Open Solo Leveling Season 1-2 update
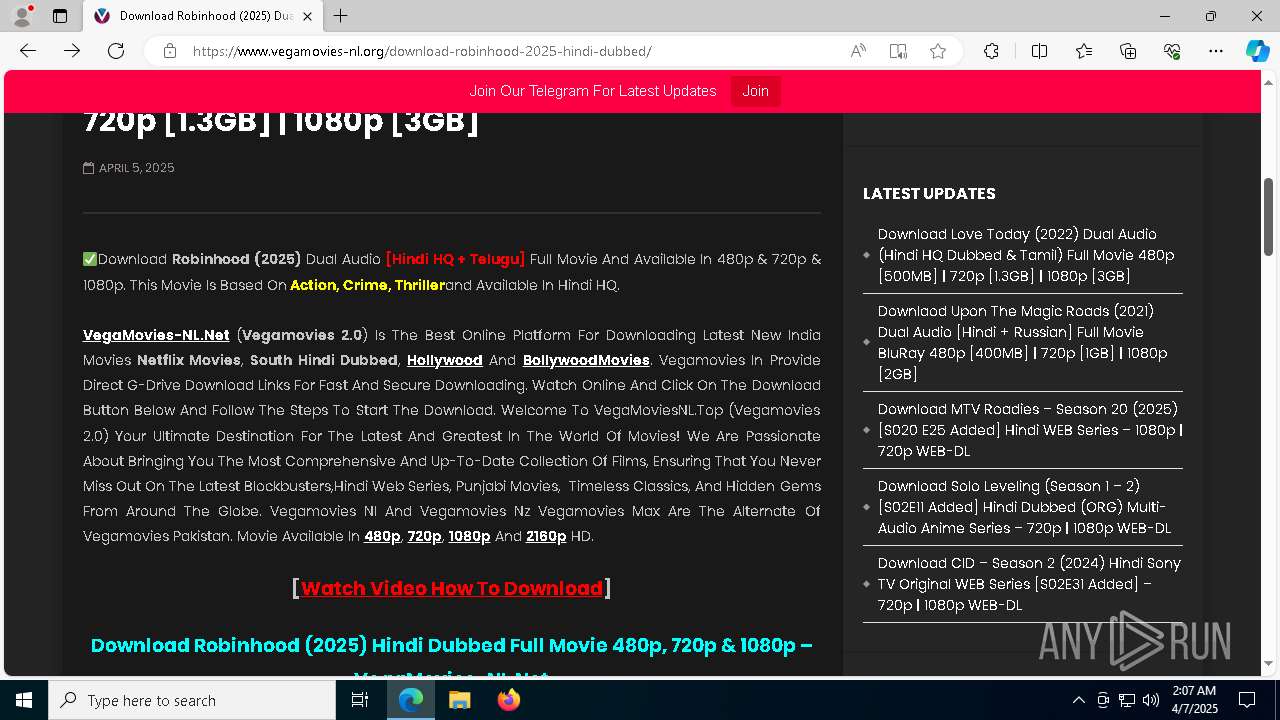1280x720 pixels. coord(1024,507)
